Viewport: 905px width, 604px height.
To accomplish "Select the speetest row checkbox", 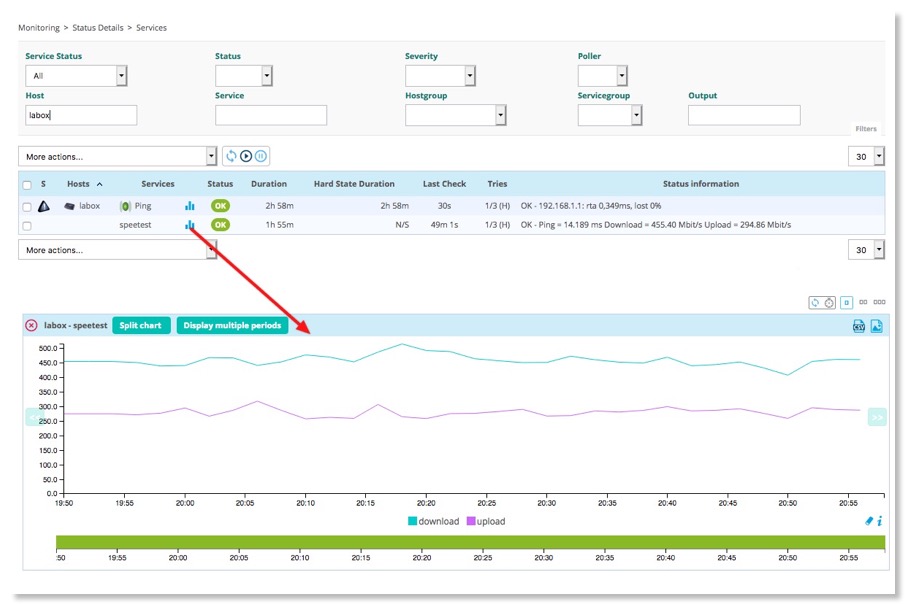I will [27, 226].
